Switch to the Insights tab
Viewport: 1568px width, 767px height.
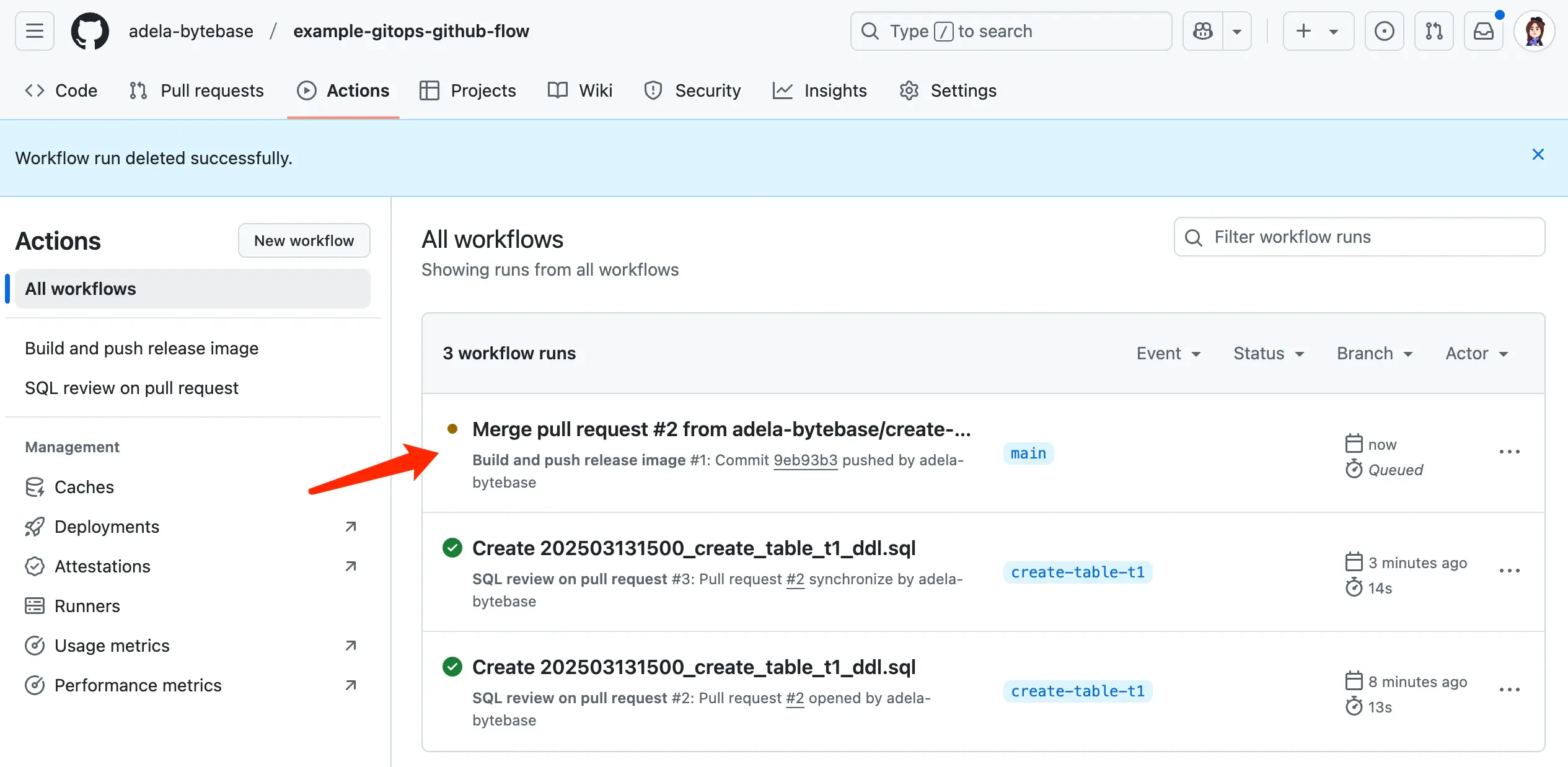click(x=819, y=90)
